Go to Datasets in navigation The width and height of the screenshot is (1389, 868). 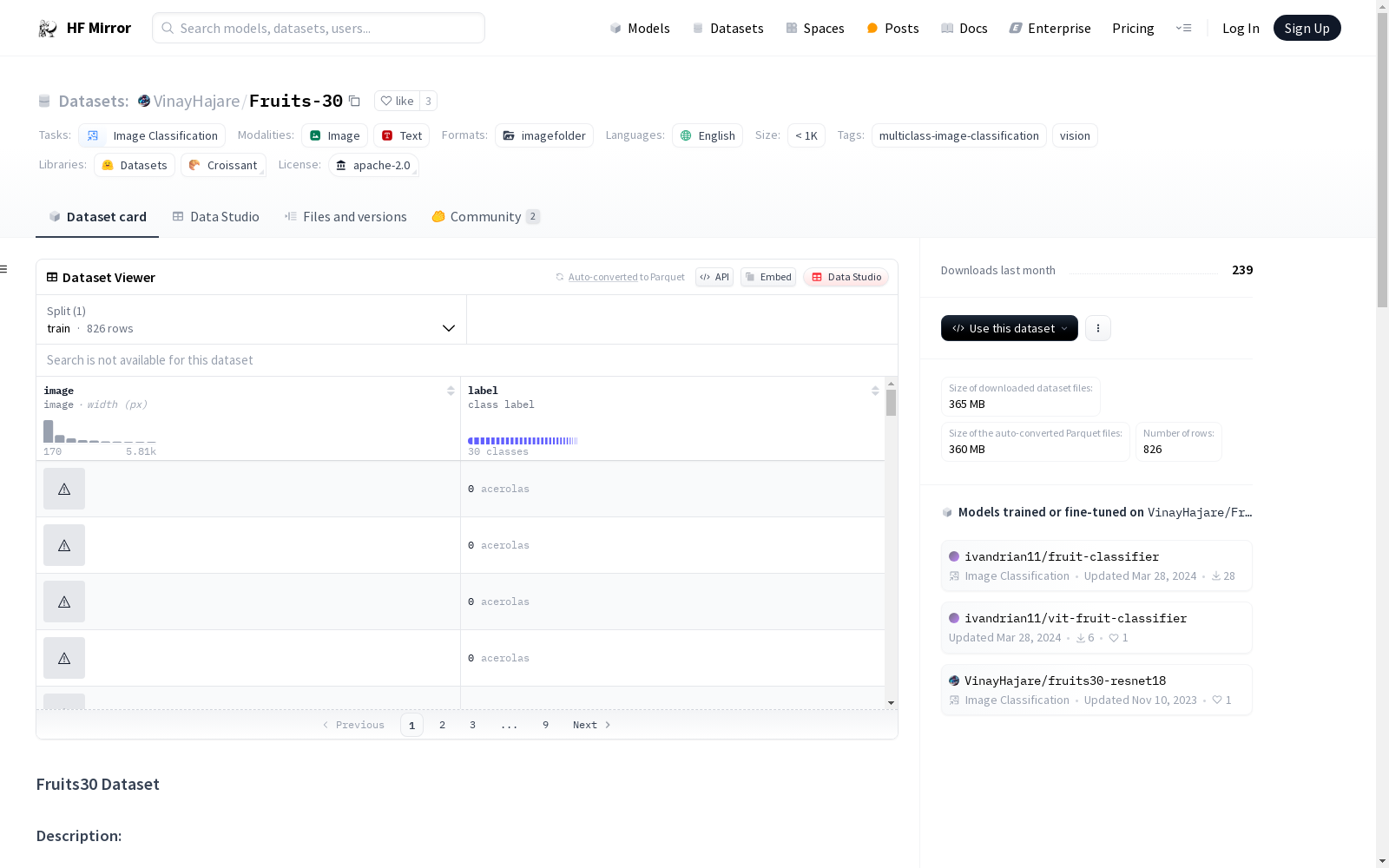727,29
